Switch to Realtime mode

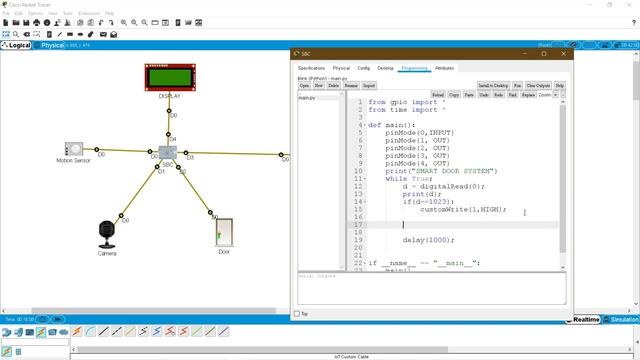(584, 320)
